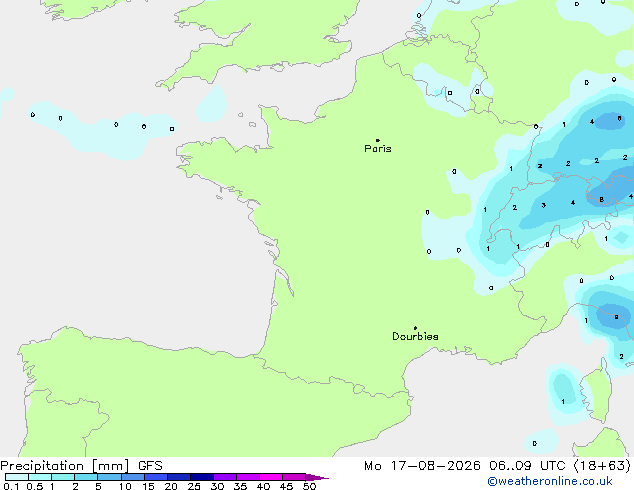Open the weatheronline.co.uk copyright link

550,481
